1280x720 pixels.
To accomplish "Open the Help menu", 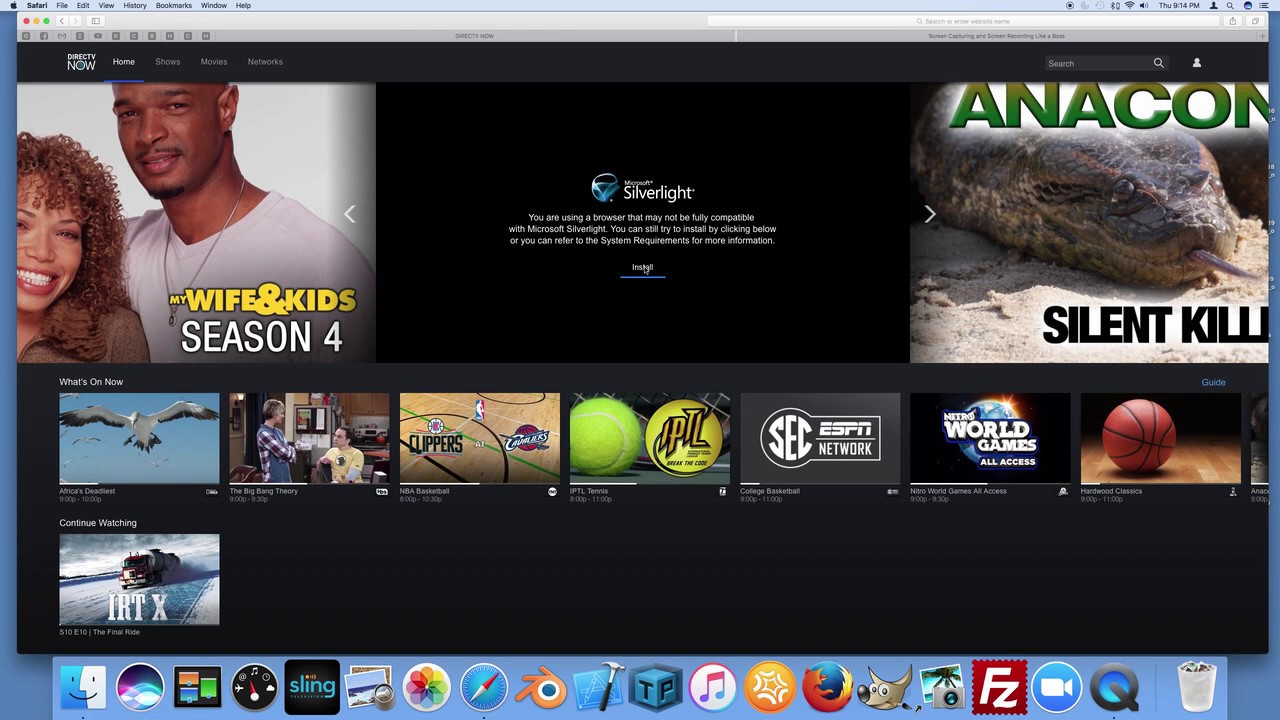I will [x=243, y=5].
